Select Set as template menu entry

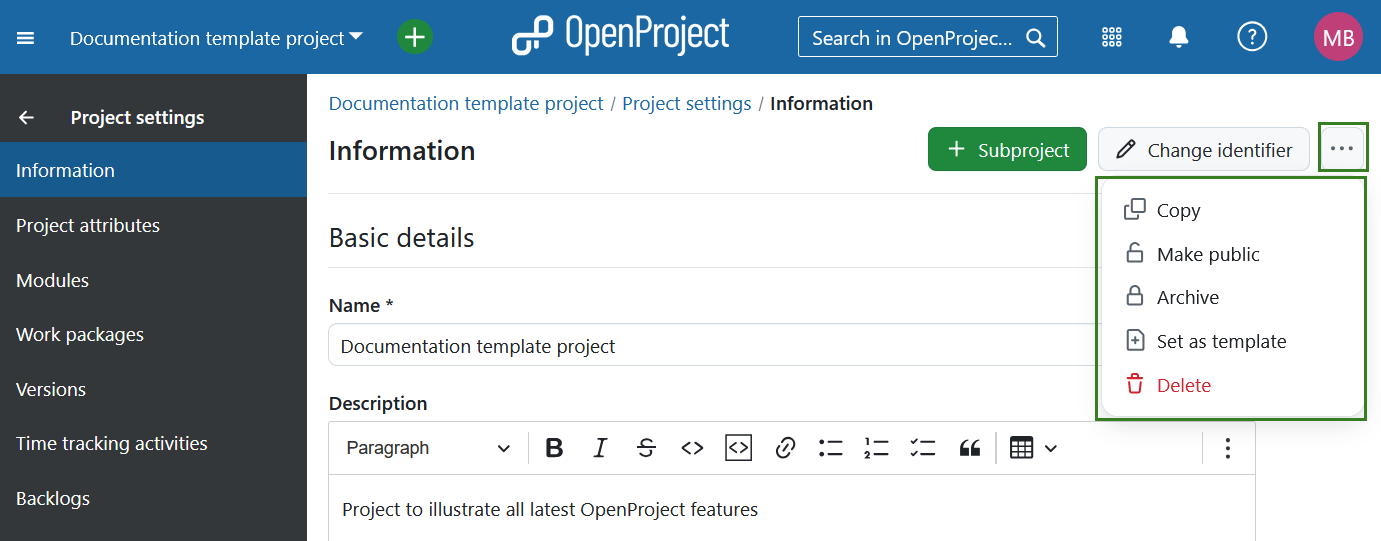tap(1231, 341)
